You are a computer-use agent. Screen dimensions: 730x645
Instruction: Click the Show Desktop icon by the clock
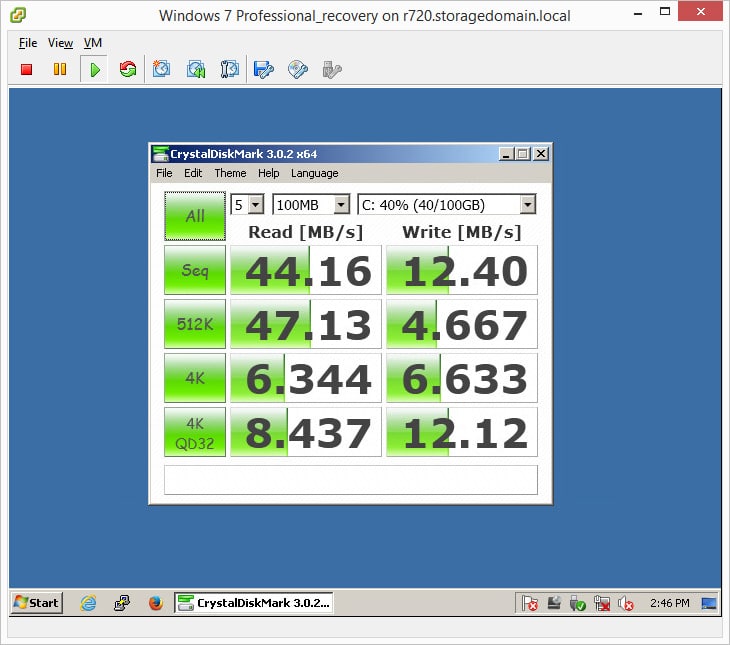(x=709, y=604)
